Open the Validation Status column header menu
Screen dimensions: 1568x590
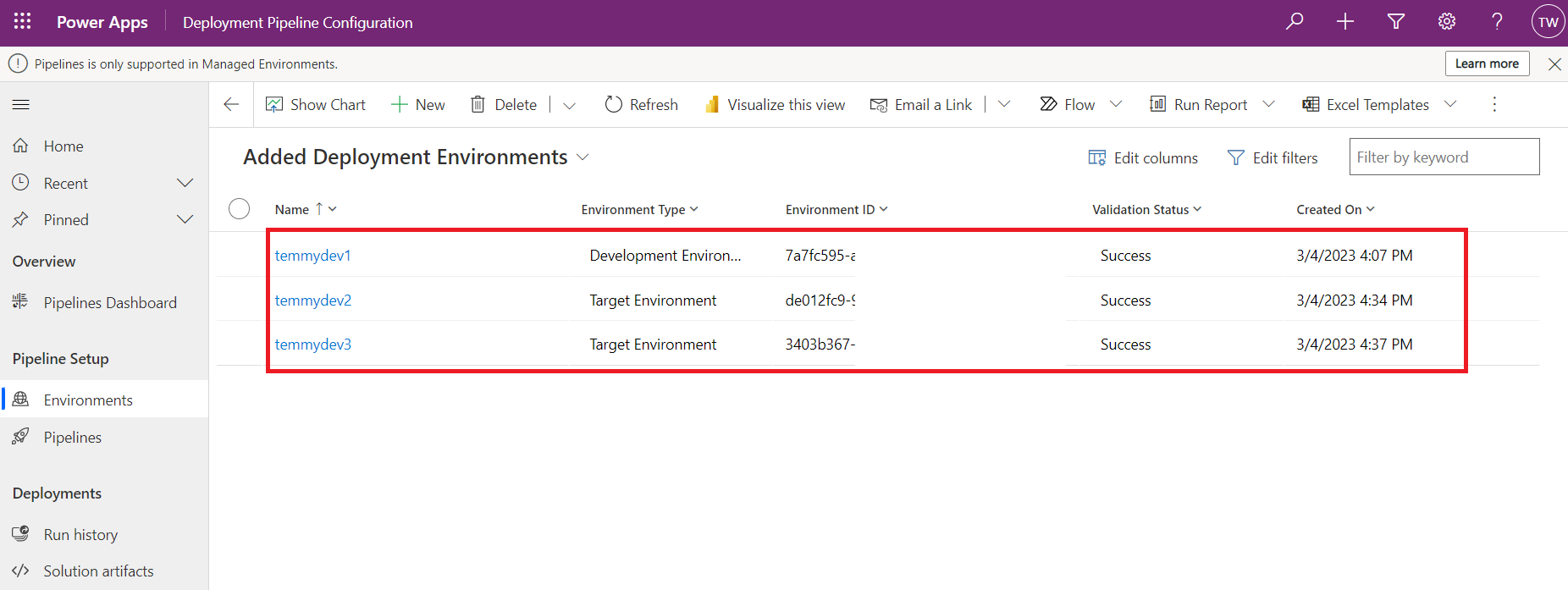(1147, 209)
